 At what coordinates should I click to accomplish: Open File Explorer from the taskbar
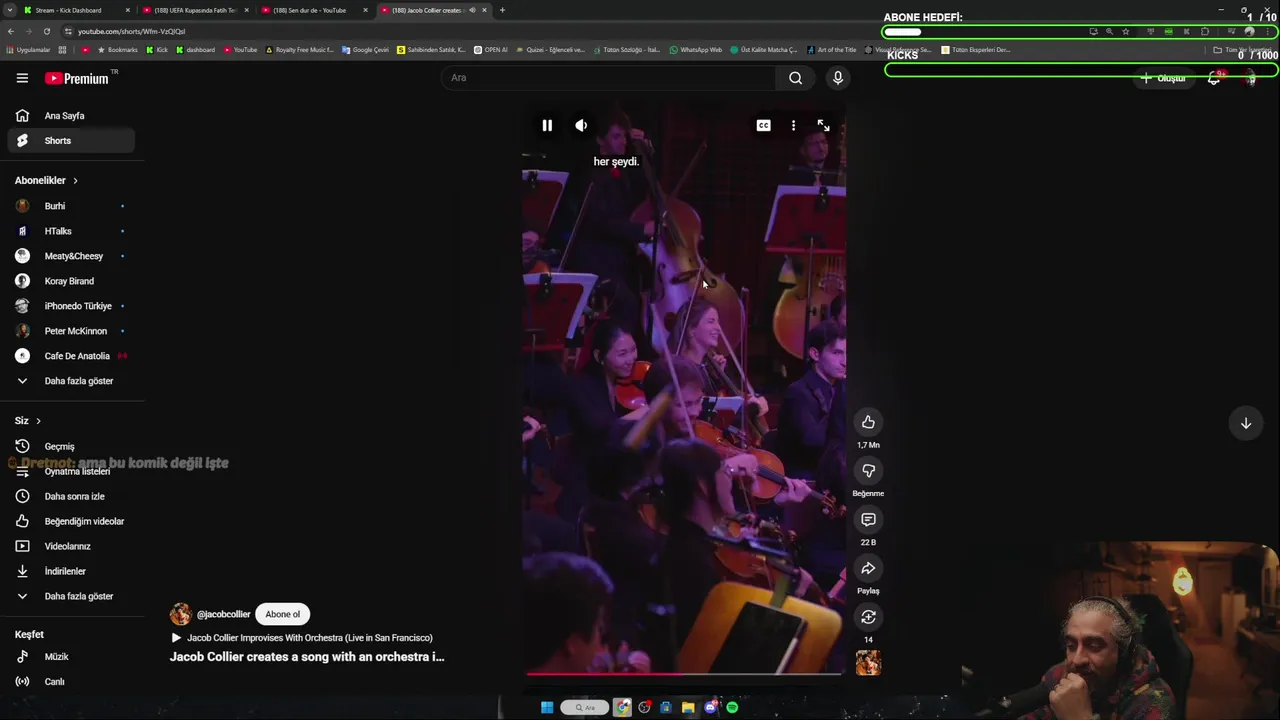click(688, 707)
